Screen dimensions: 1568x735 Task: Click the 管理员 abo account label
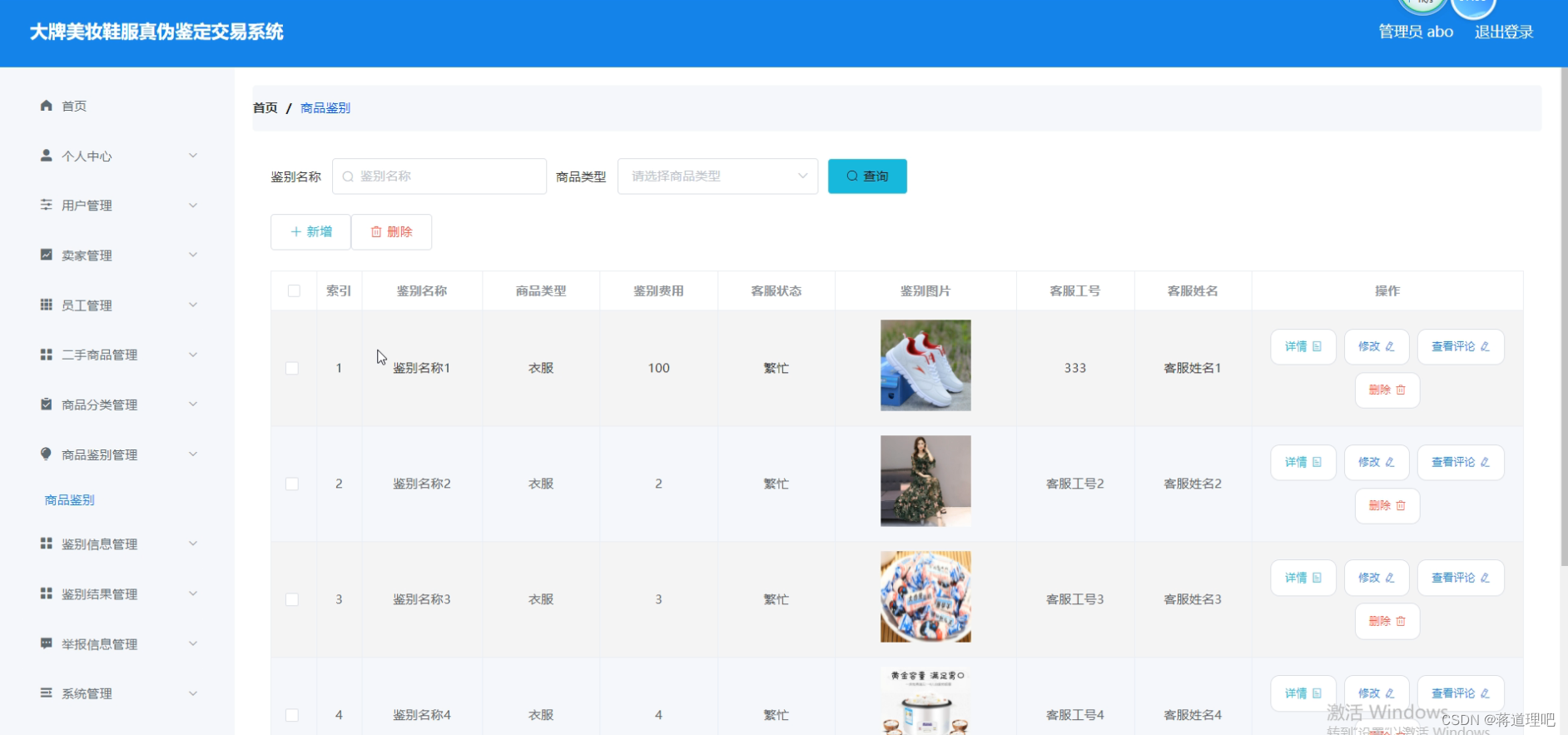[x=1416, y=32]
